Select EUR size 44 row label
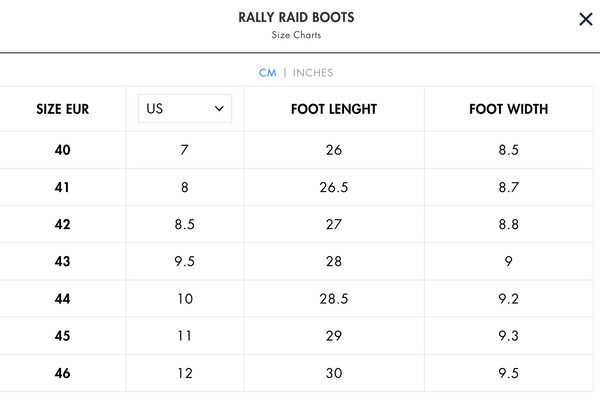 62,299
